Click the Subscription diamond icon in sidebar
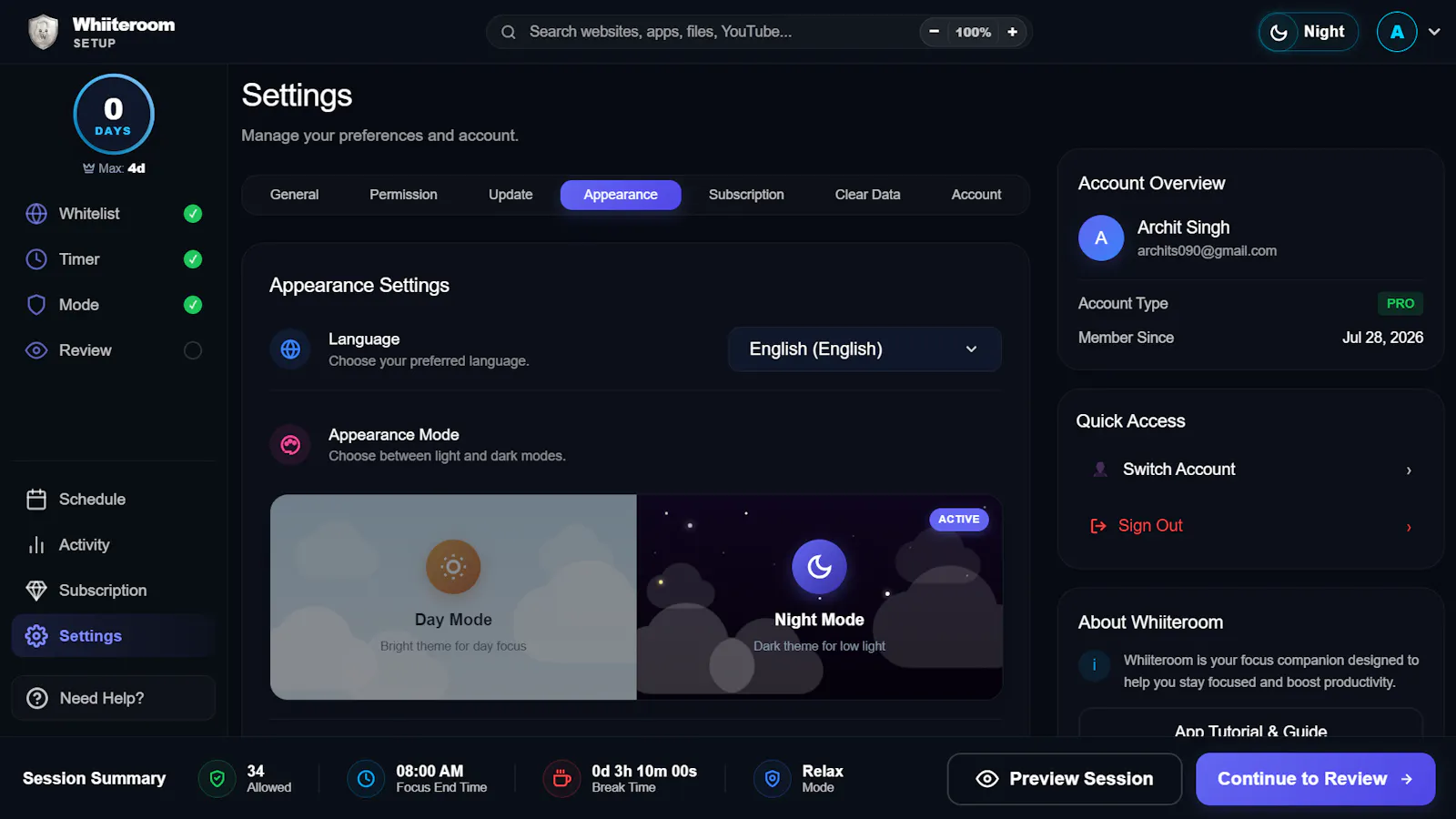Viewport: 1456px width, 819px height. (x=36, y=591)
